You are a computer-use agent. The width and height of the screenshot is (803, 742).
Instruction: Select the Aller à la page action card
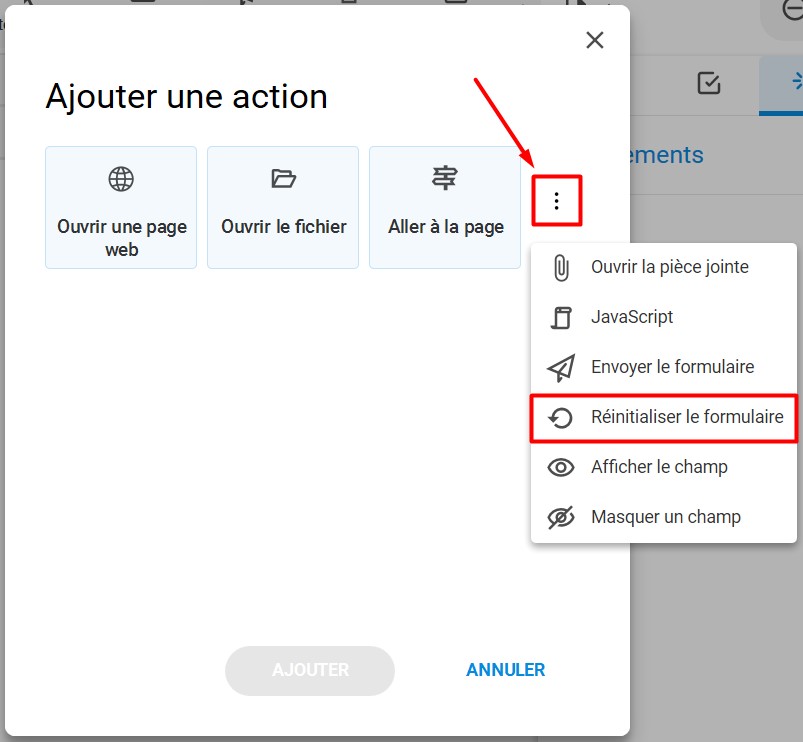445,207
